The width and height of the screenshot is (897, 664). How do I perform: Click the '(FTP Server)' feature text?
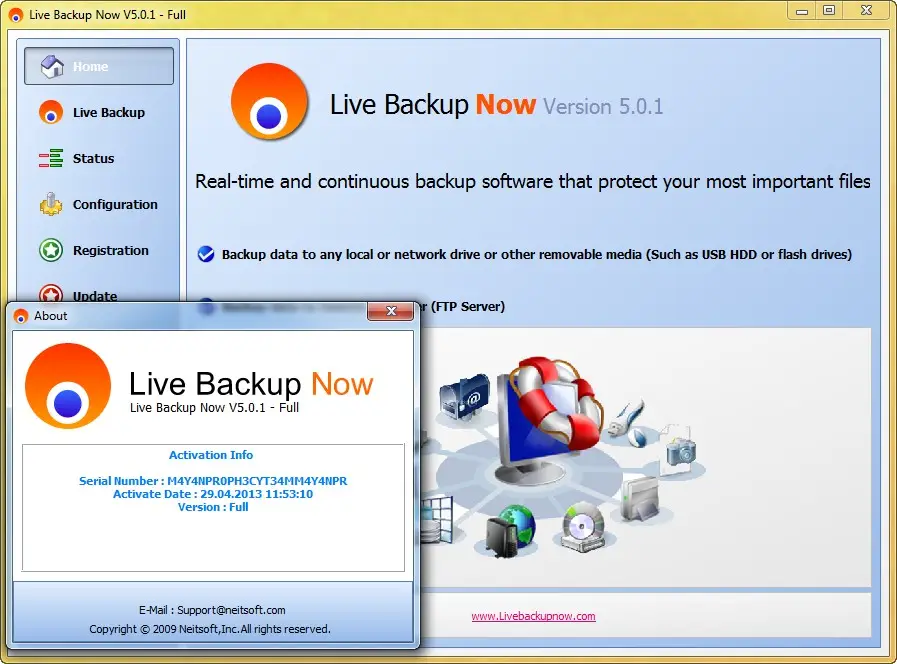[468, 307]
